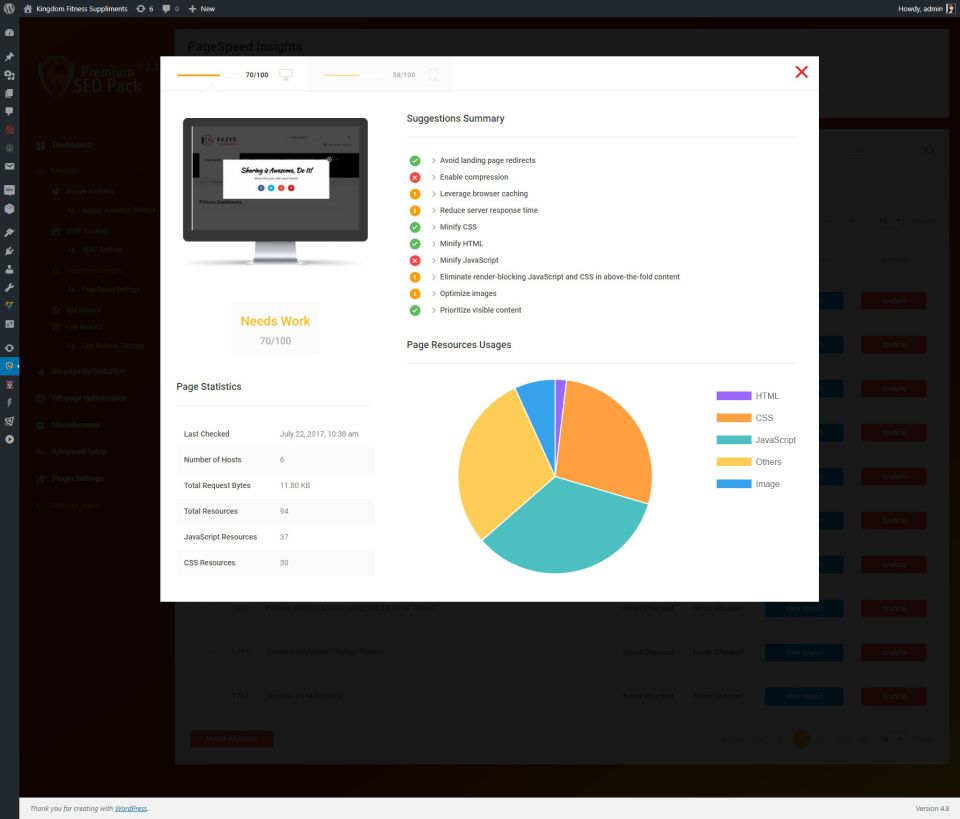Click New in the admin bar

click(x=201, y=8)
